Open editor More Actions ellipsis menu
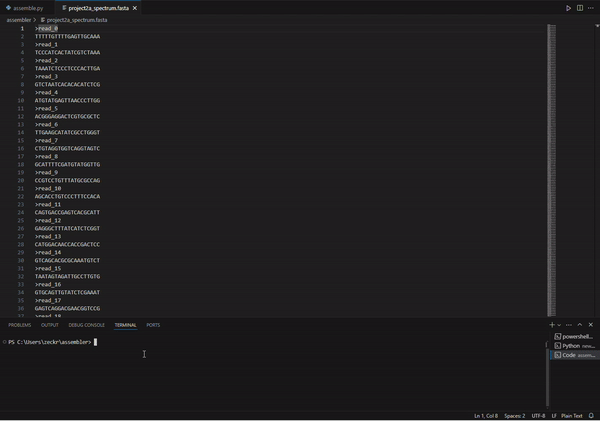The image size is (600, 421). (x=592, y=8)
